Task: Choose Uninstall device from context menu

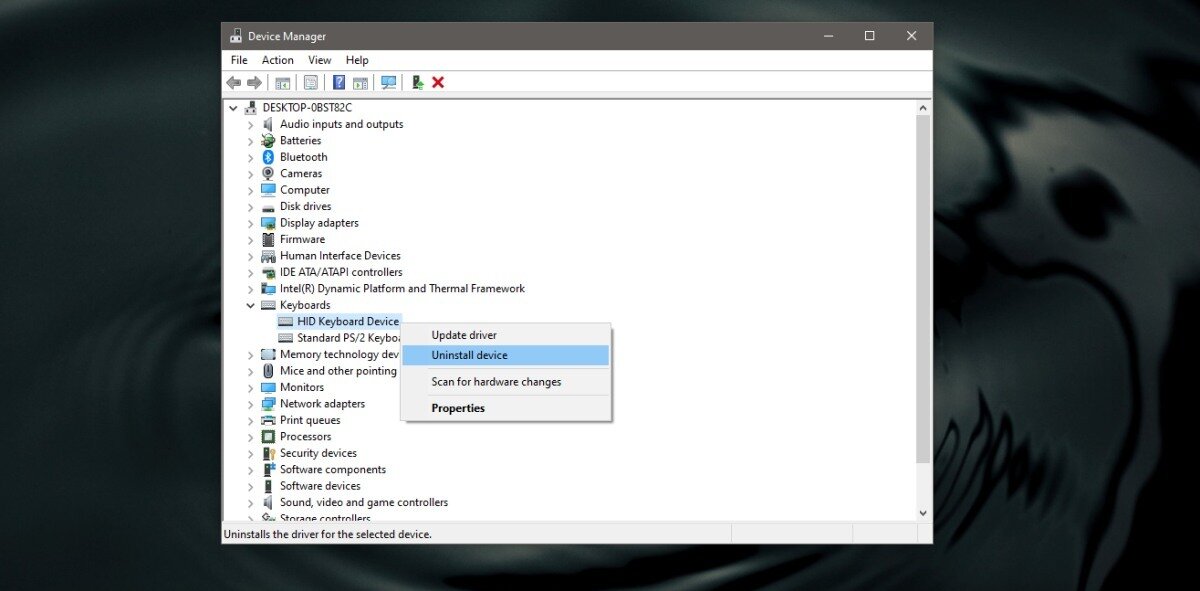Action: (x=469, y=355)
